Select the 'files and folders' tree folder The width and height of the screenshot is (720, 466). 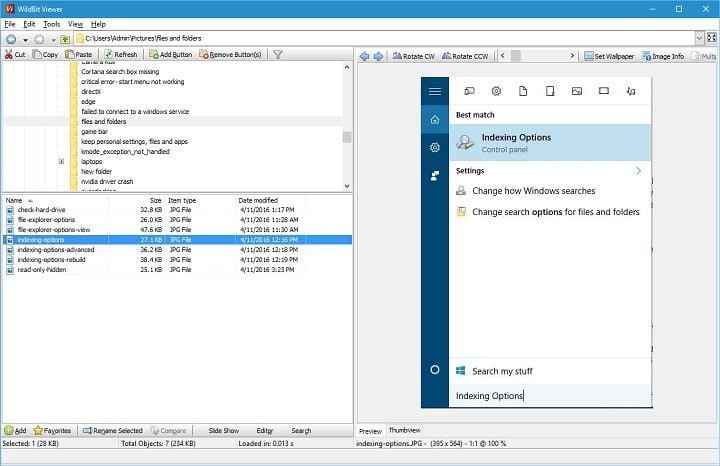click(x=103, y=121)
